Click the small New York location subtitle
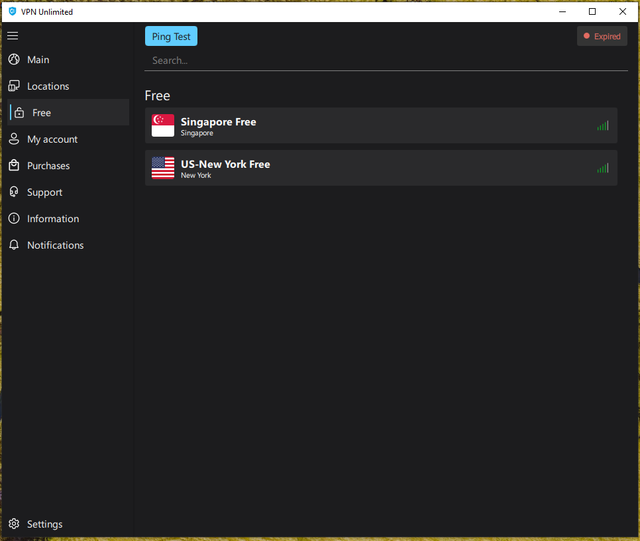 (196, 176)
